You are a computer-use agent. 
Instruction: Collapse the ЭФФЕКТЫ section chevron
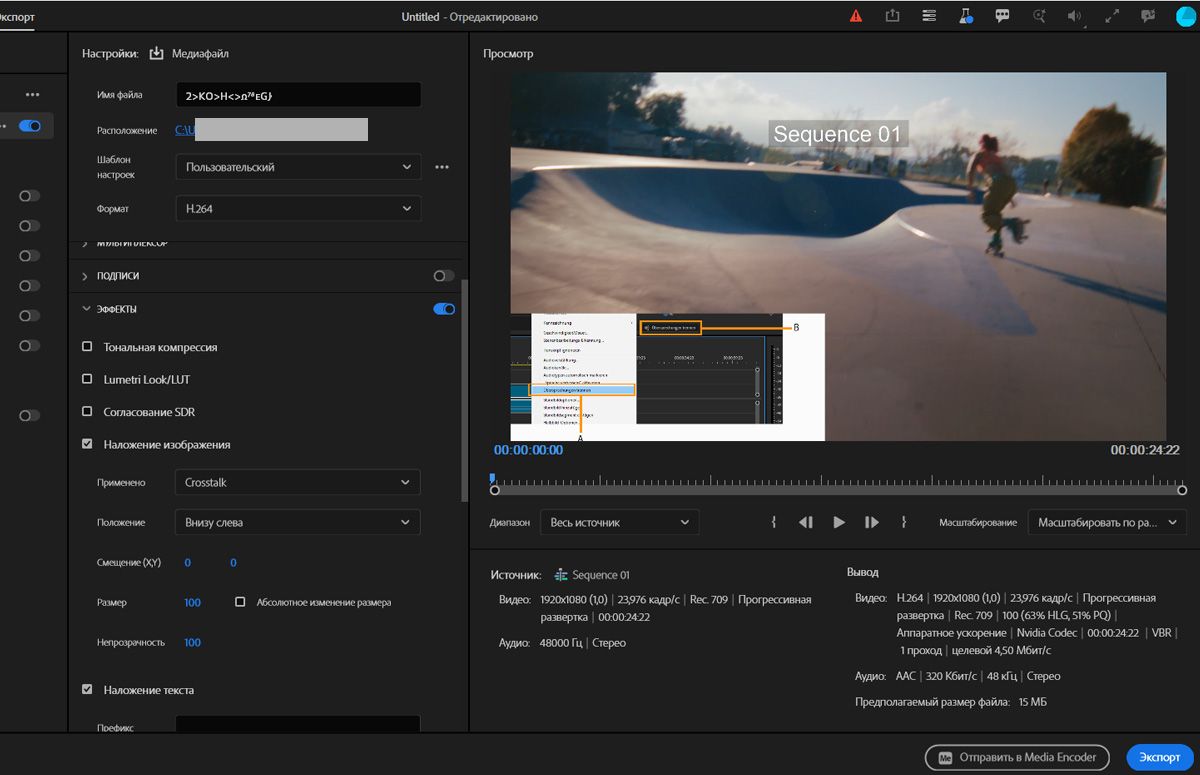[x=86, y=309]
